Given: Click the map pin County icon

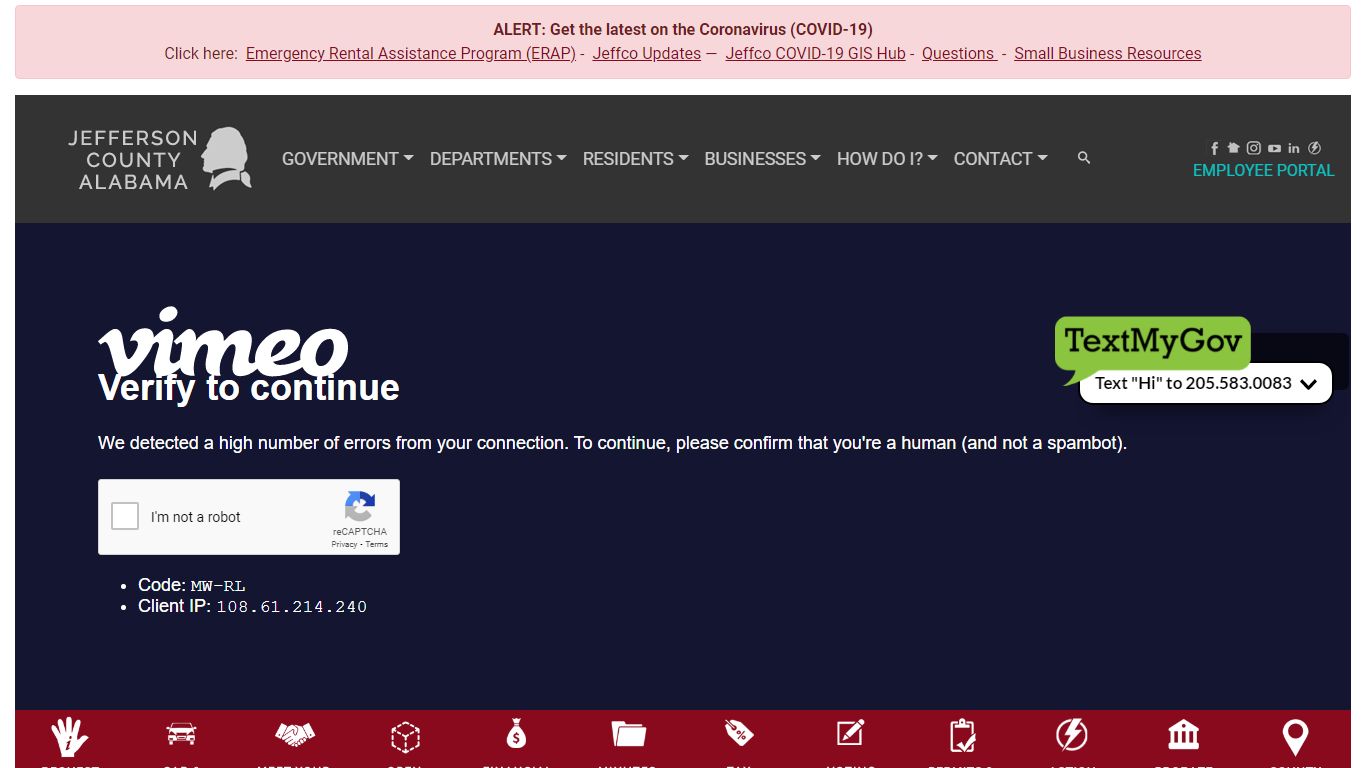Looking at the screenshot, I should pos(1295,738).
